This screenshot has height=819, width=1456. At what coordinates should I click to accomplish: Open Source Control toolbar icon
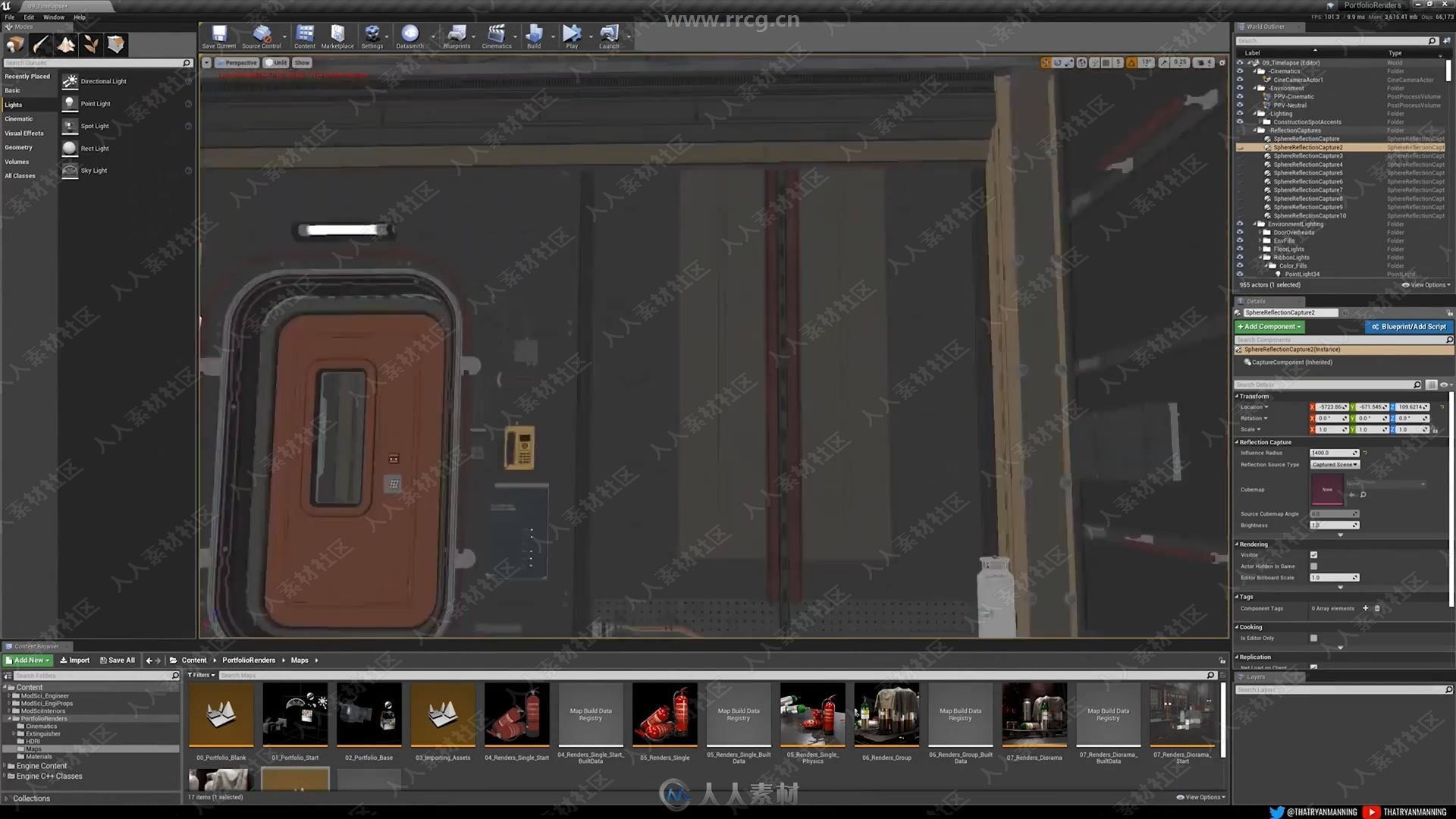pyautogui.click(x=262, y=36)
